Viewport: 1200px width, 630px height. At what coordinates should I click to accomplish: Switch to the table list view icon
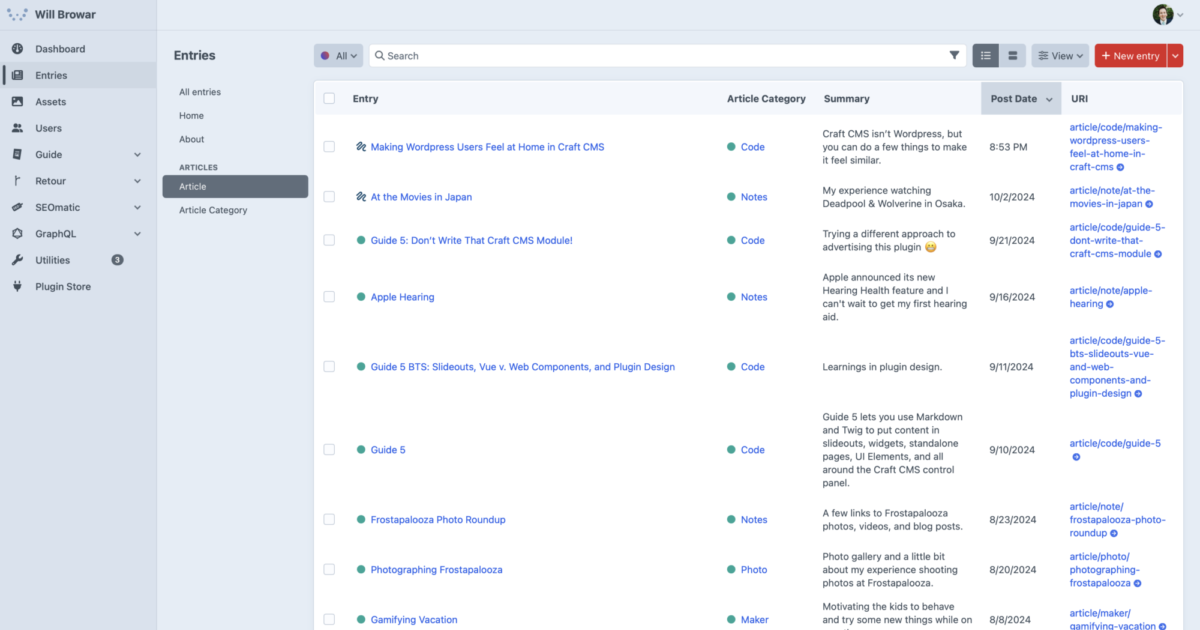[x=986, y=56]
